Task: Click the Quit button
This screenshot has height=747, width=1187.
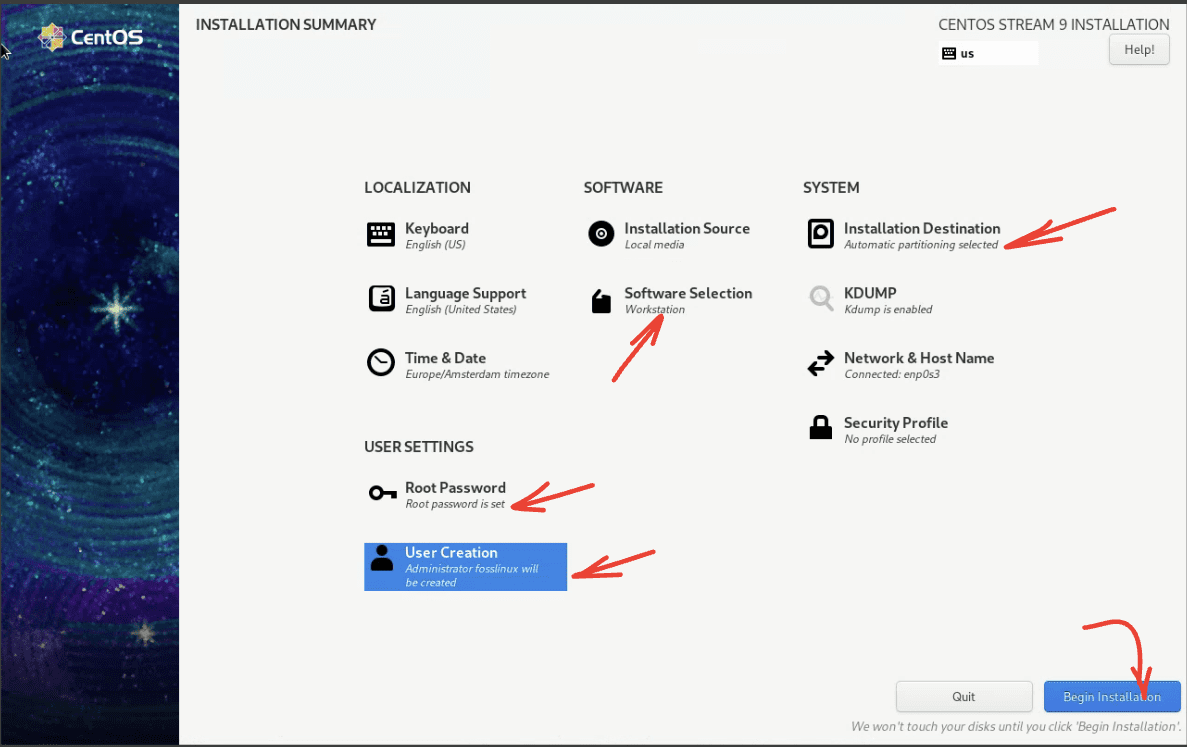Action: pyautogui.click(x=964, y=696)
